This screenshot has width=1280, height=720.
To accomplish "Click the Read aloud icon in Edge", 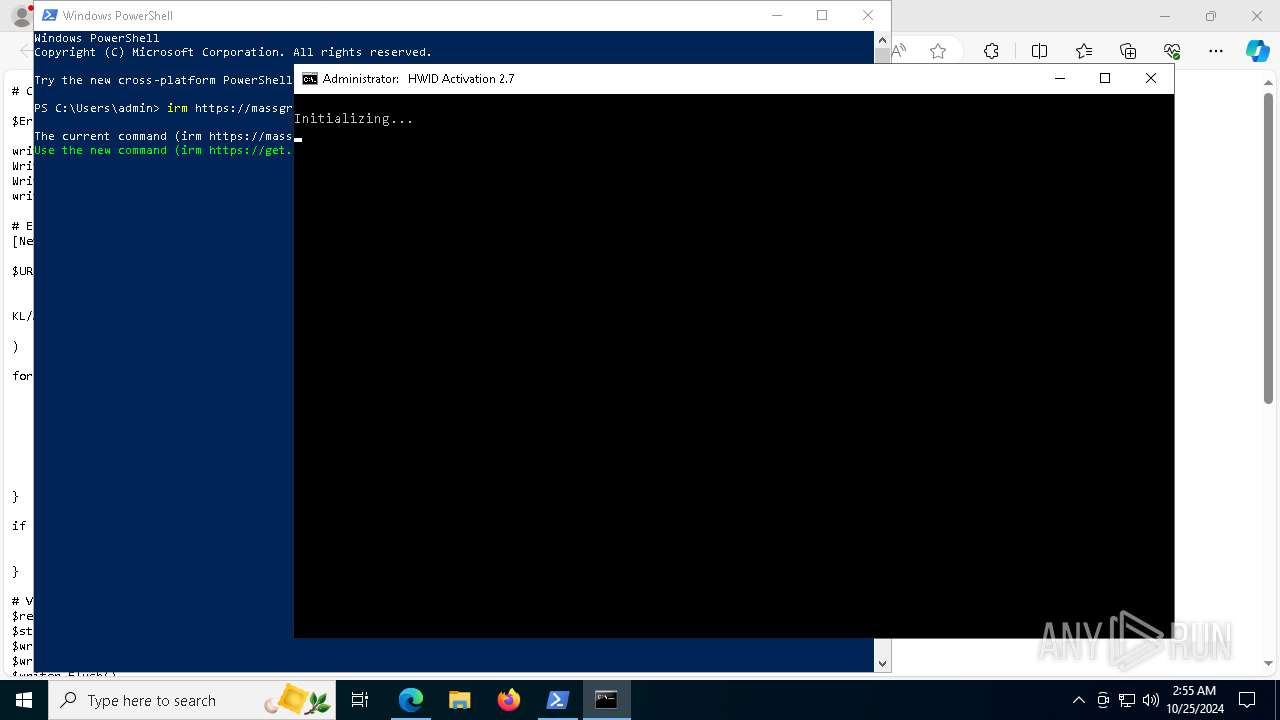I will pyautogui.click(x=899, y=51).
